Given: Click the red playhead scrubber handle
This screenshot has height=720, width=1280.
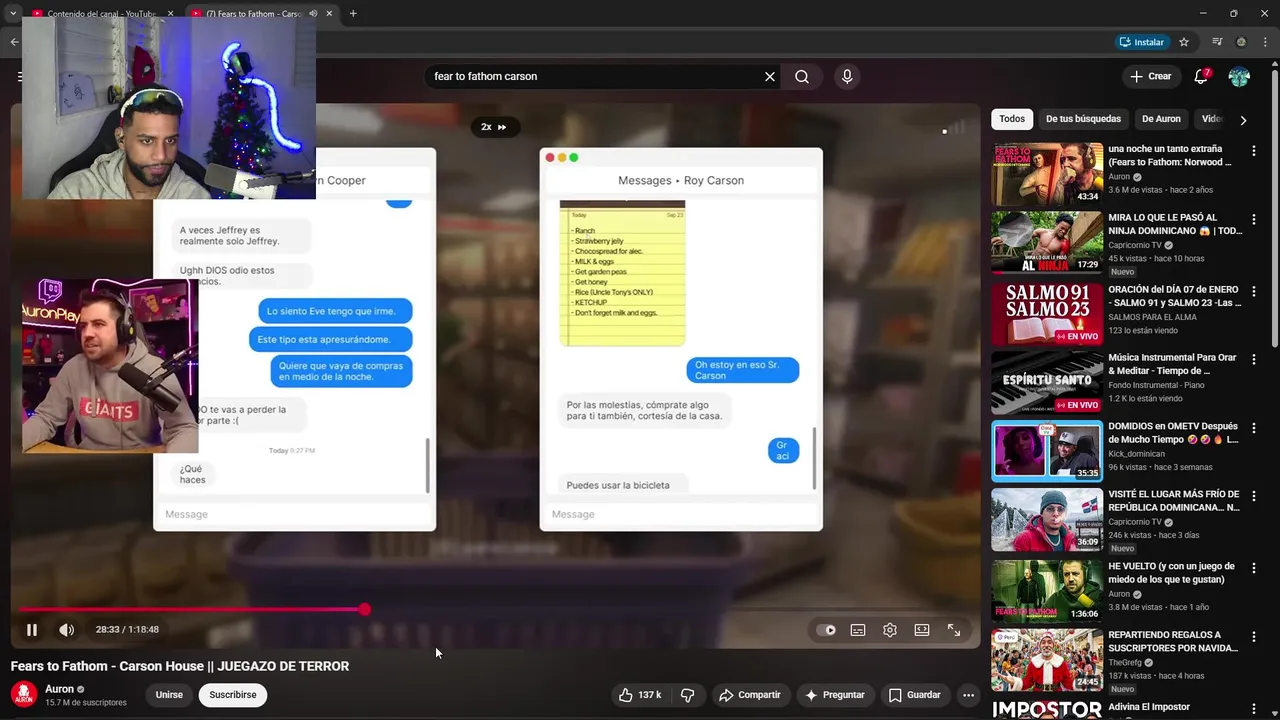Looking at the screenshot, I should pos(365,609).
